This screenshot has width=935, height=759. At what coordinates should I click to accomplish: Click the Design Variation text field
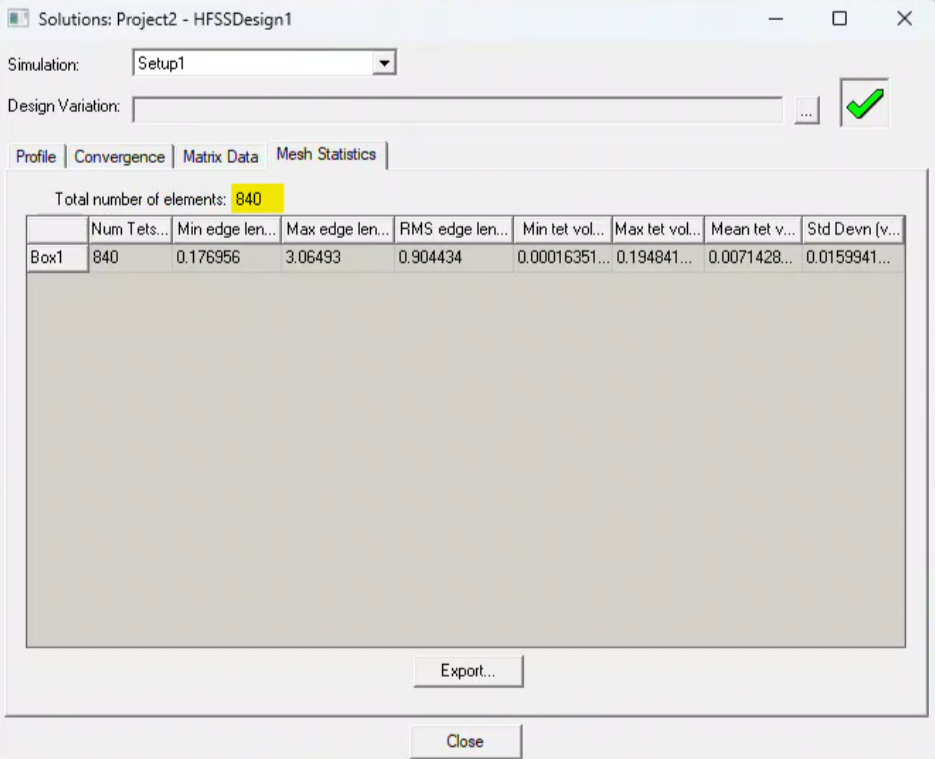(457, 108)
